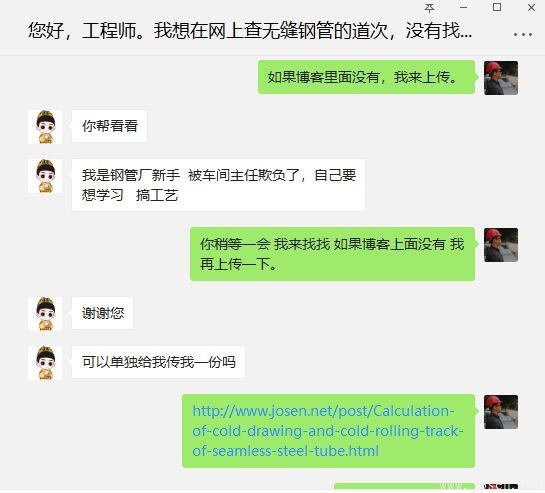Select the 谢谢您 message bubble
The height and width of the screenshot is (493, 545).
click(x=103, y=313)
